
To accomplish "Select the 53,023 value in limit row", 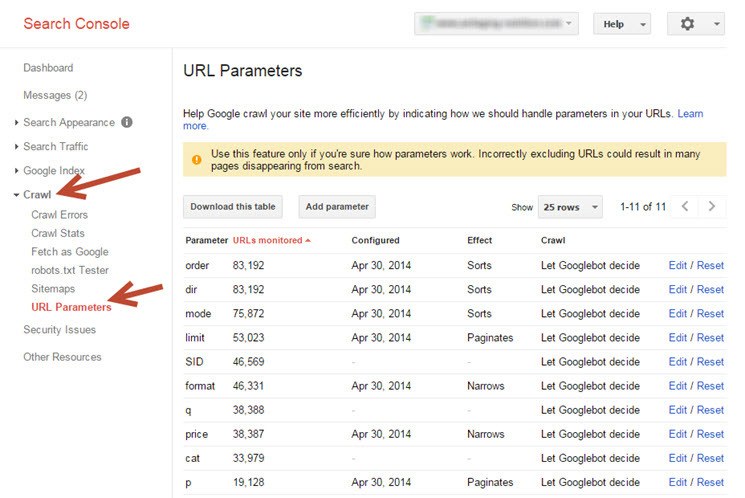I will pyautogui.click(x=248, y=338).
